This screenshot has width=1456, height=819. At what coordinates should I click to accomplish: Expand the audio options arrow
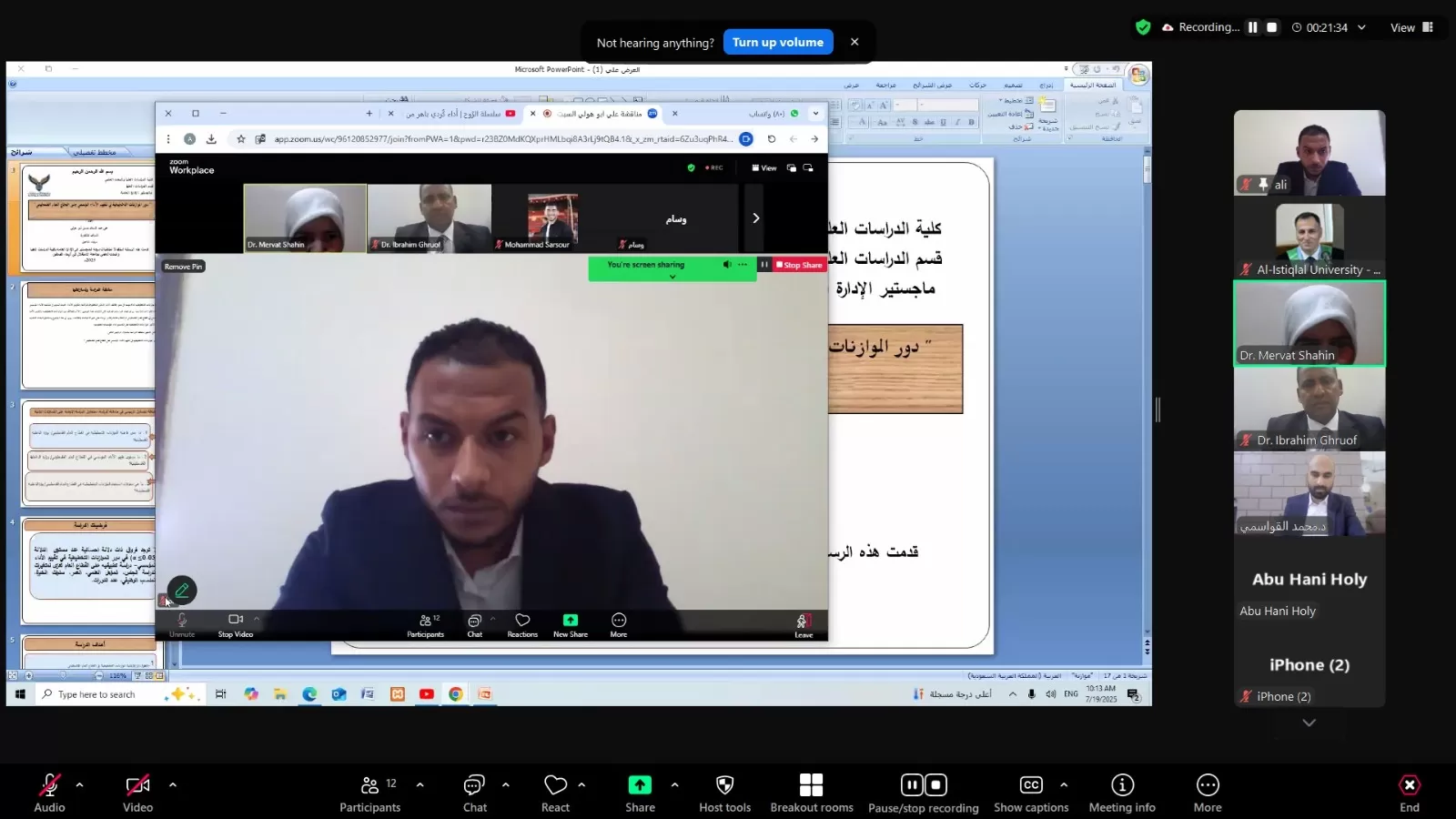pyautogui.click(x=80, y=784)
